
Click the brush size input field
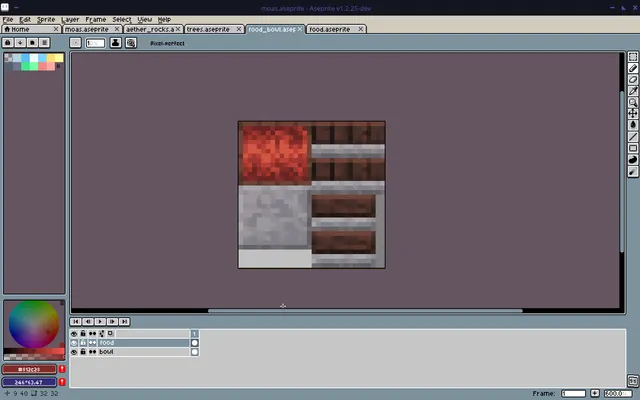[x=95, y=42]
